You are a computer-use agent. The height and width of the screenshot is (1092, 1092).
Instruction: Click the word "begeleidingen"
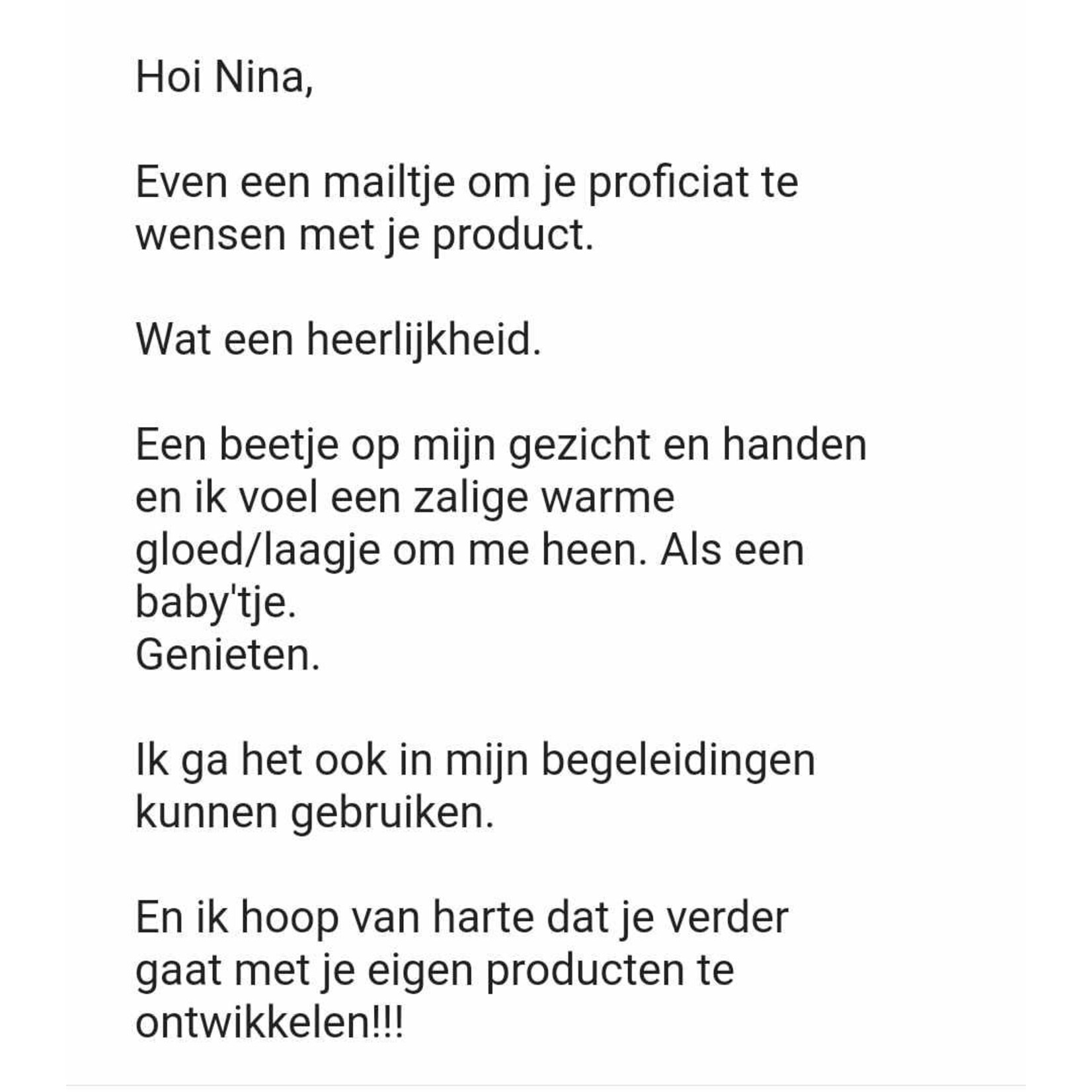(x=678, y=760)
